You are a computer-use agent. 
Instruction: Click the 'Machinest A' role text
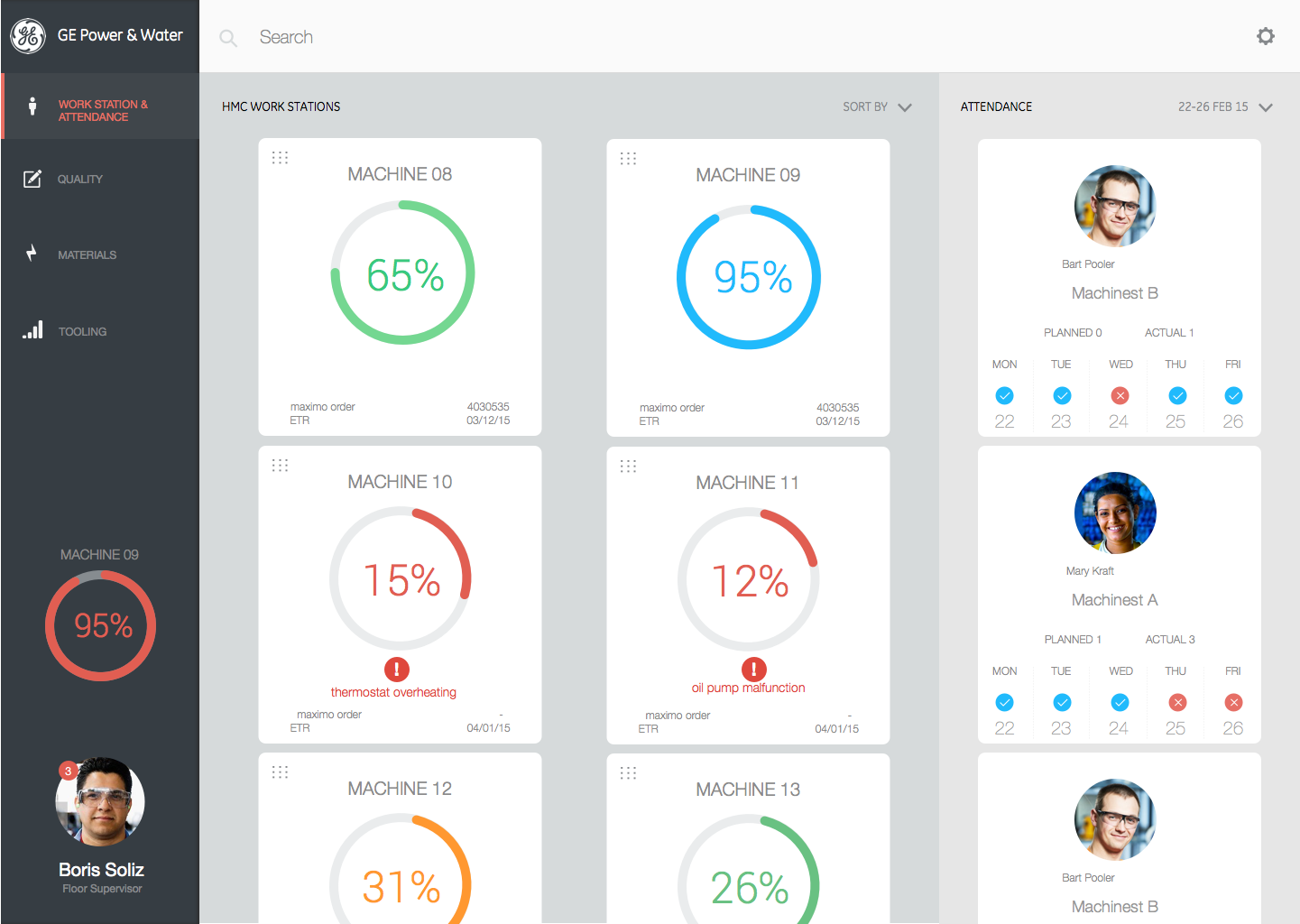point(1115,600)
